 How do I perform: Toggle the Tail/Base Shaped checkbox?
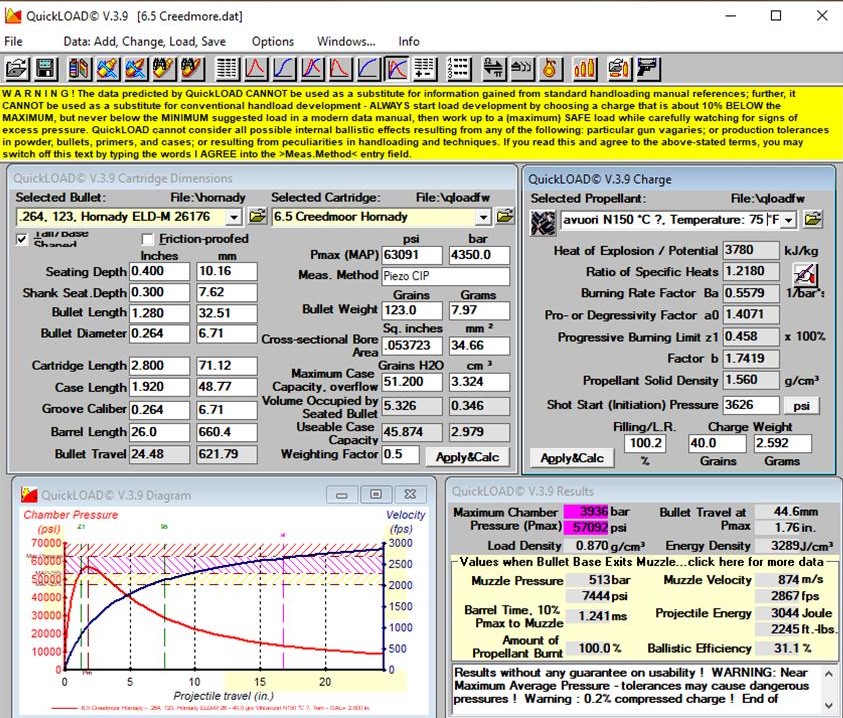point(22,239)
